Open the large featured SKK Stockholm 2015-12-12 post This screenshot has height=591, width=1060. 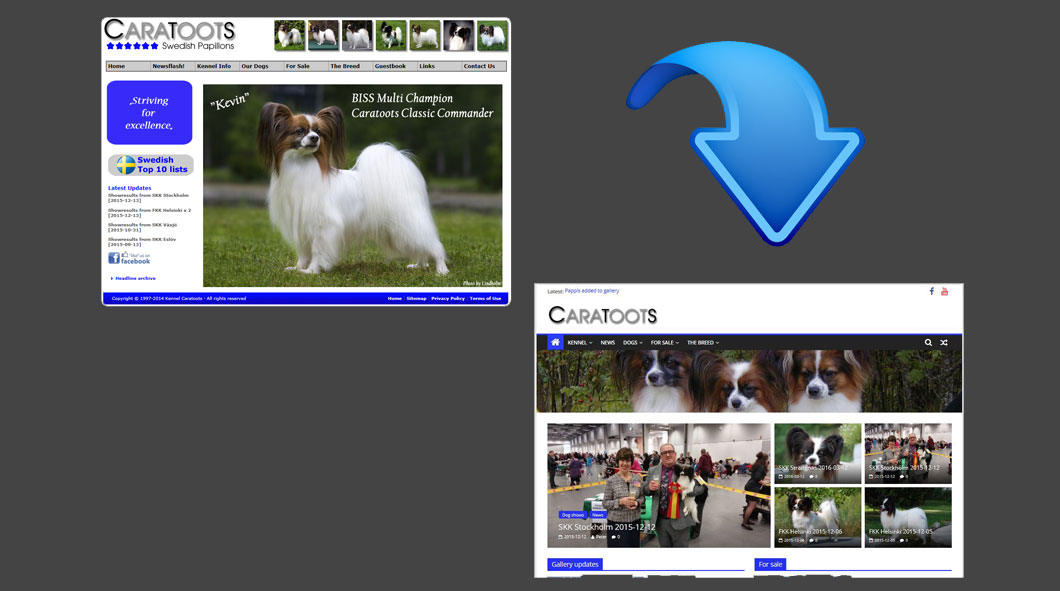[x=658, y=486]
